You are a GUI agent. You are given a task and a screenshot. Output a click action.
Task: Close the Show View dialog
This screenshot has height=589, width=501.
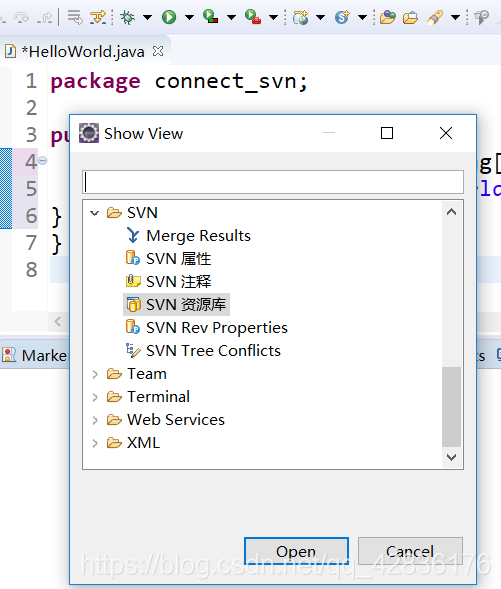[x=446, y=133]
